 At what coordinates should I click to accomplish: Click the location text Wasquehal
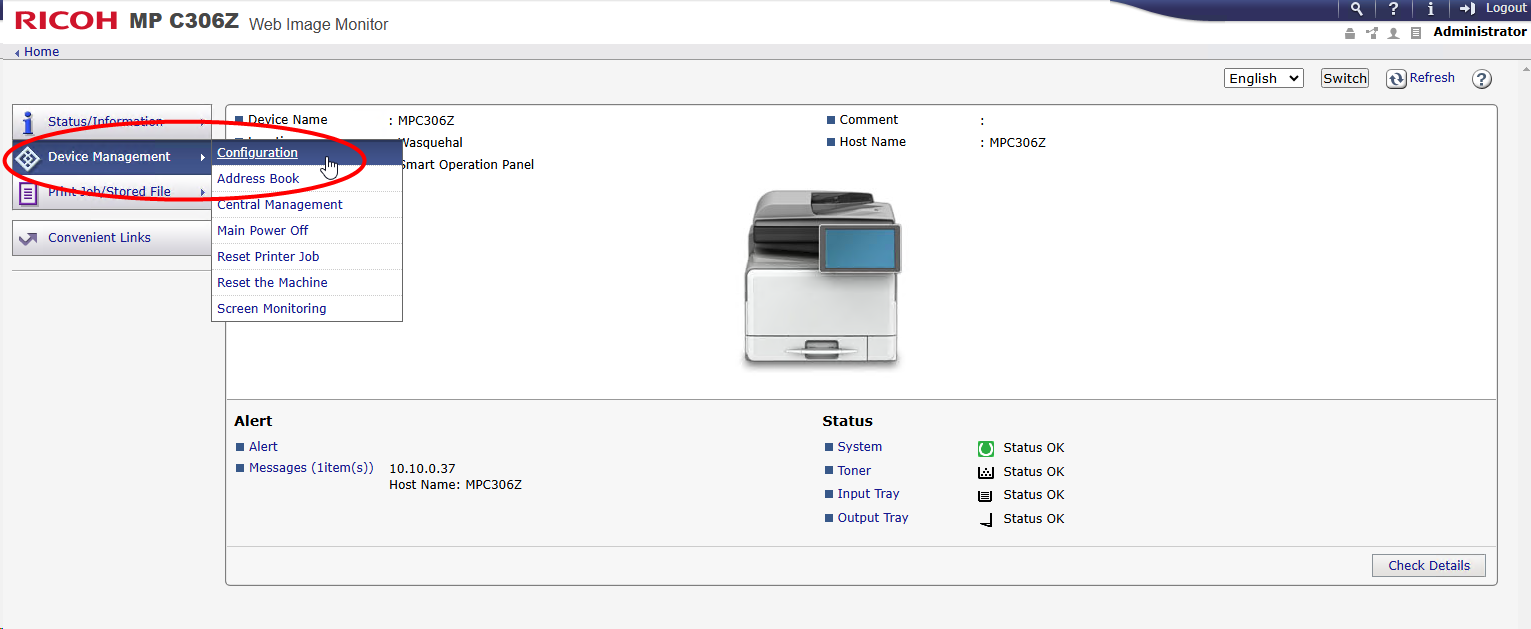(430, 143)
